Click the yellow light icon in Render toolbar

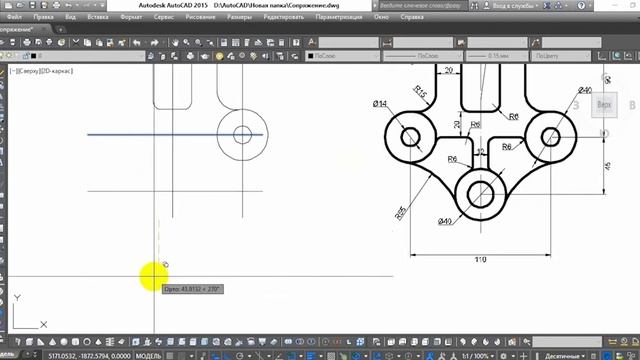point(219,56)
